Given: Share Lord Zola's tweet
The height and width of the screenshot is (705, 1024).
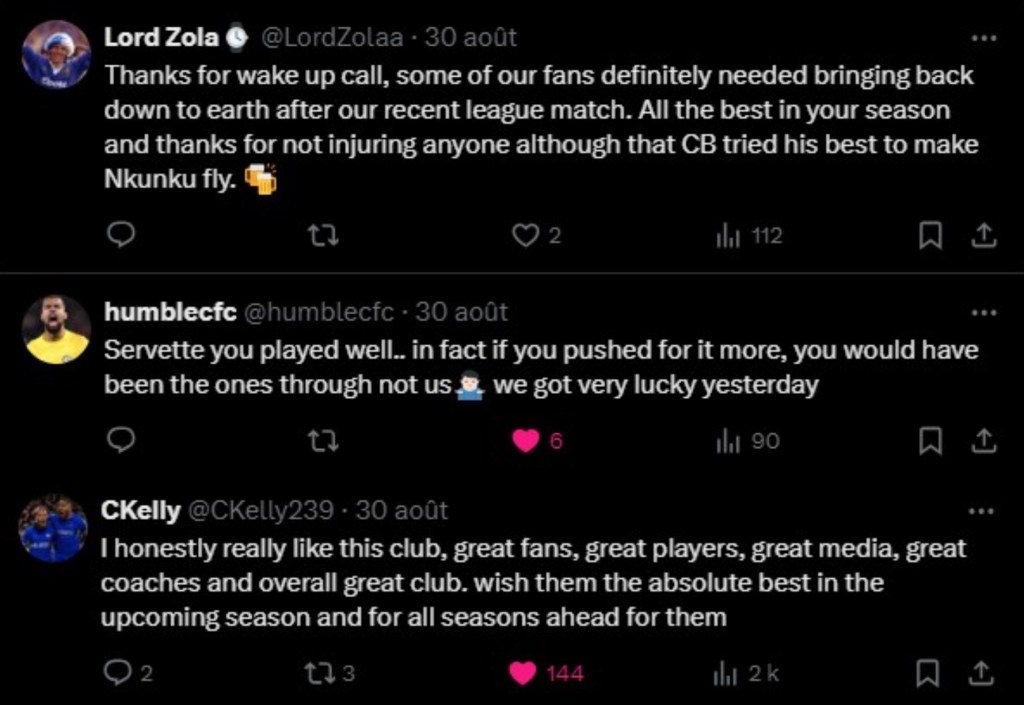Looking at the screenshot, I should point(984,235).
